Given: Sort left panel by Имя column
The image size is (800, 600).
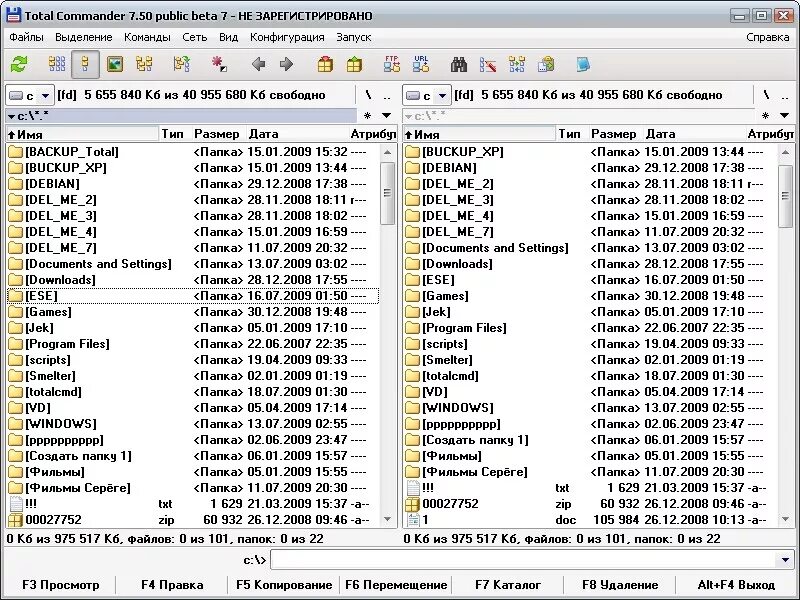Looking at the screenshot, I should click(x=82, y=134).
